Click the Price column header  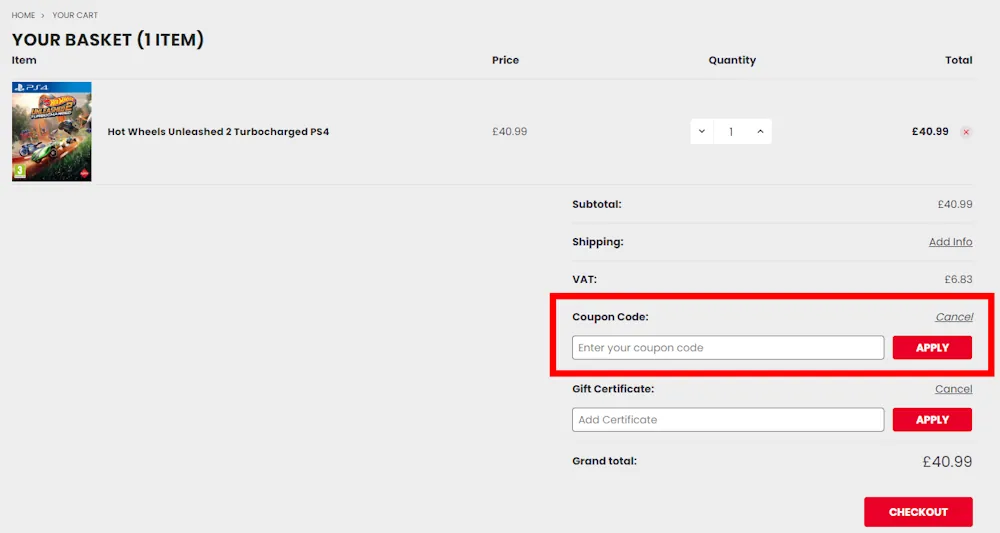tap(505, 60)
